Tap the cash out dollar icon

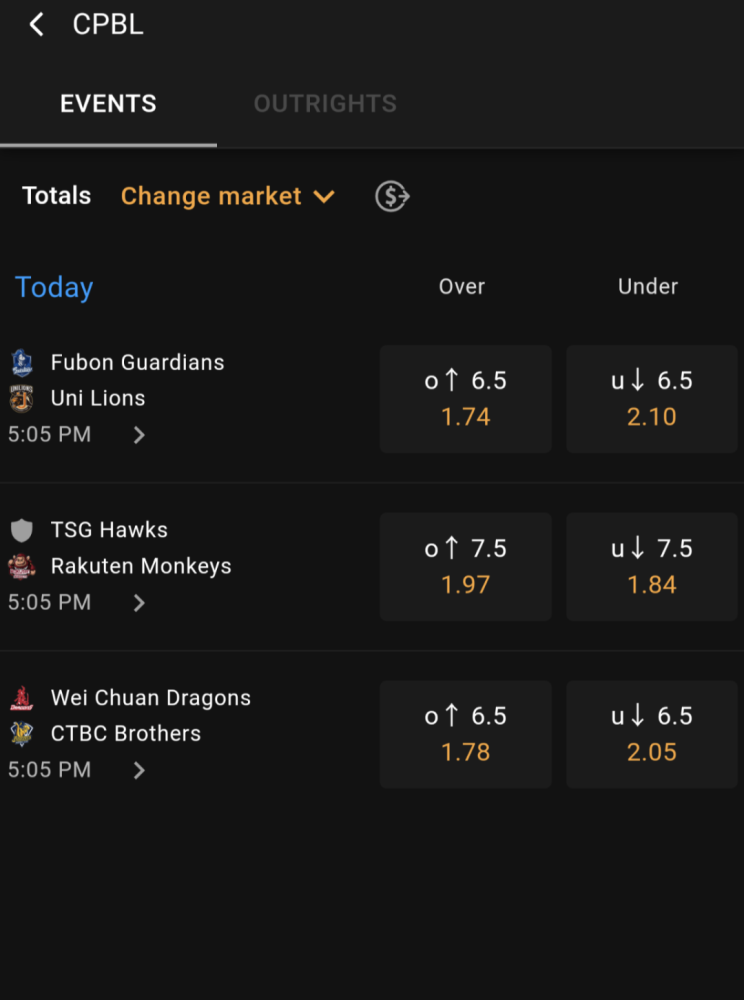[392, 196]
